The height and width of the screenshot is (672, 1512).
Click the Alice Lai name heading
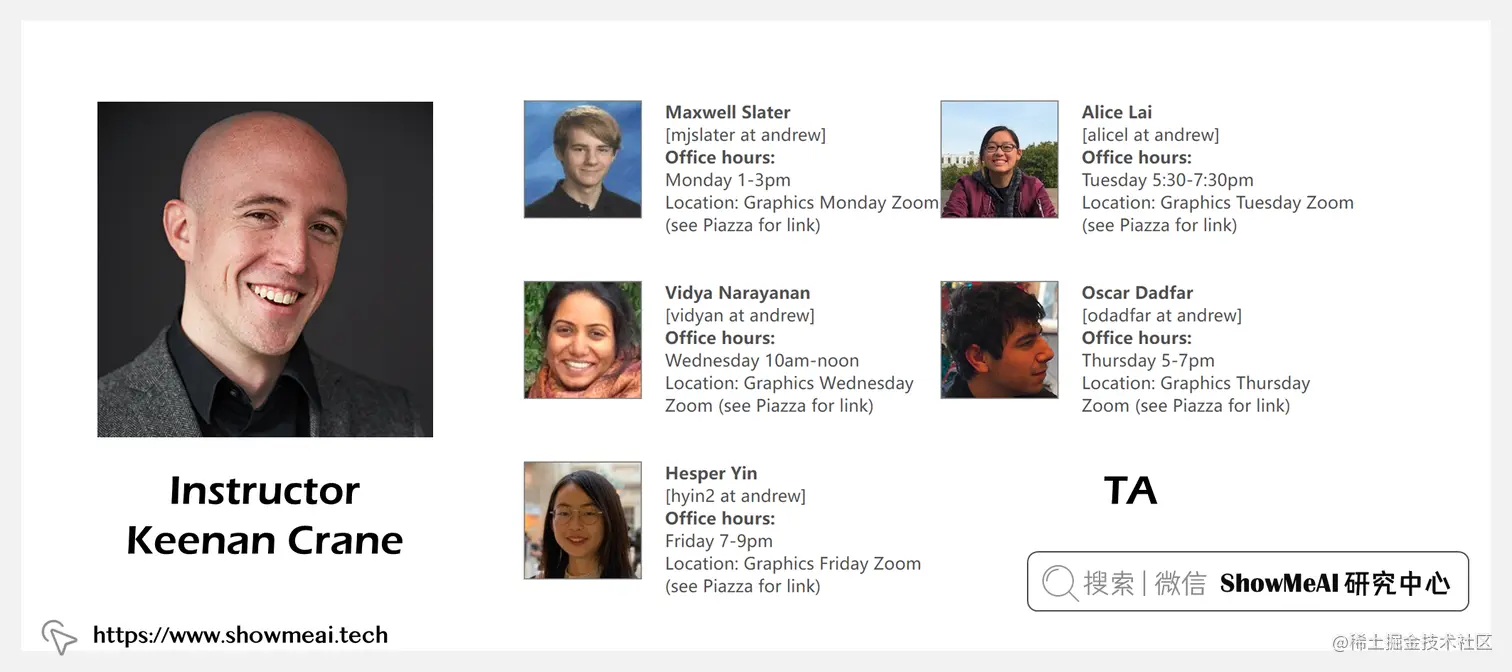click(x=1116, y=112)
